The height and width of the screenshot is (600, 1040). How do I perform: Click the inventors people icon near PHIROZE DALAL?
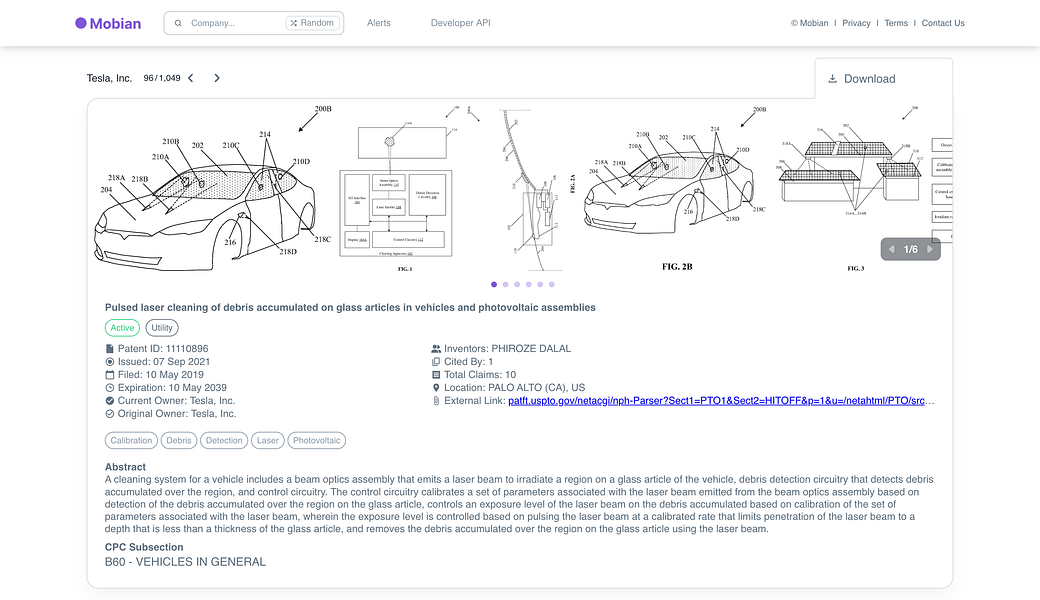(x=435, y=348)
